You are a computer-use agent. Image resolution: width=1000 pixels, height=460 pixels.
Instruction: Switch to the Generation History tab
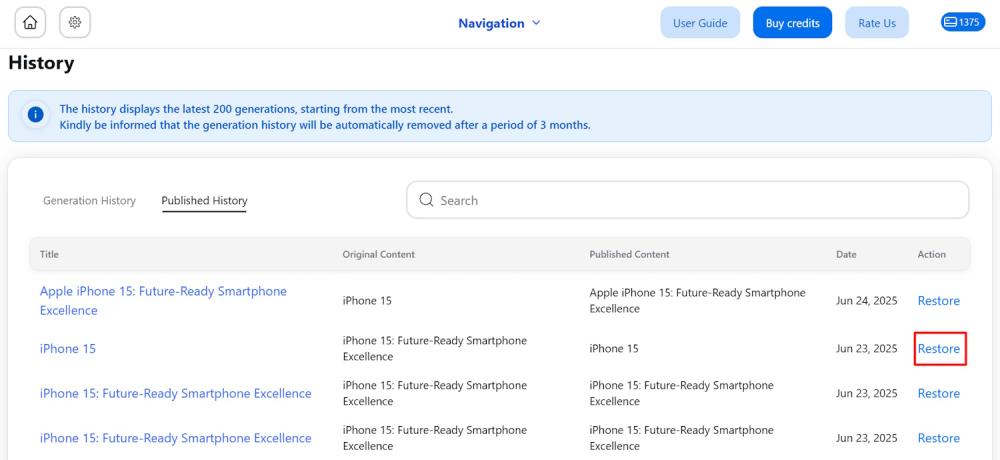click(89, 200)
